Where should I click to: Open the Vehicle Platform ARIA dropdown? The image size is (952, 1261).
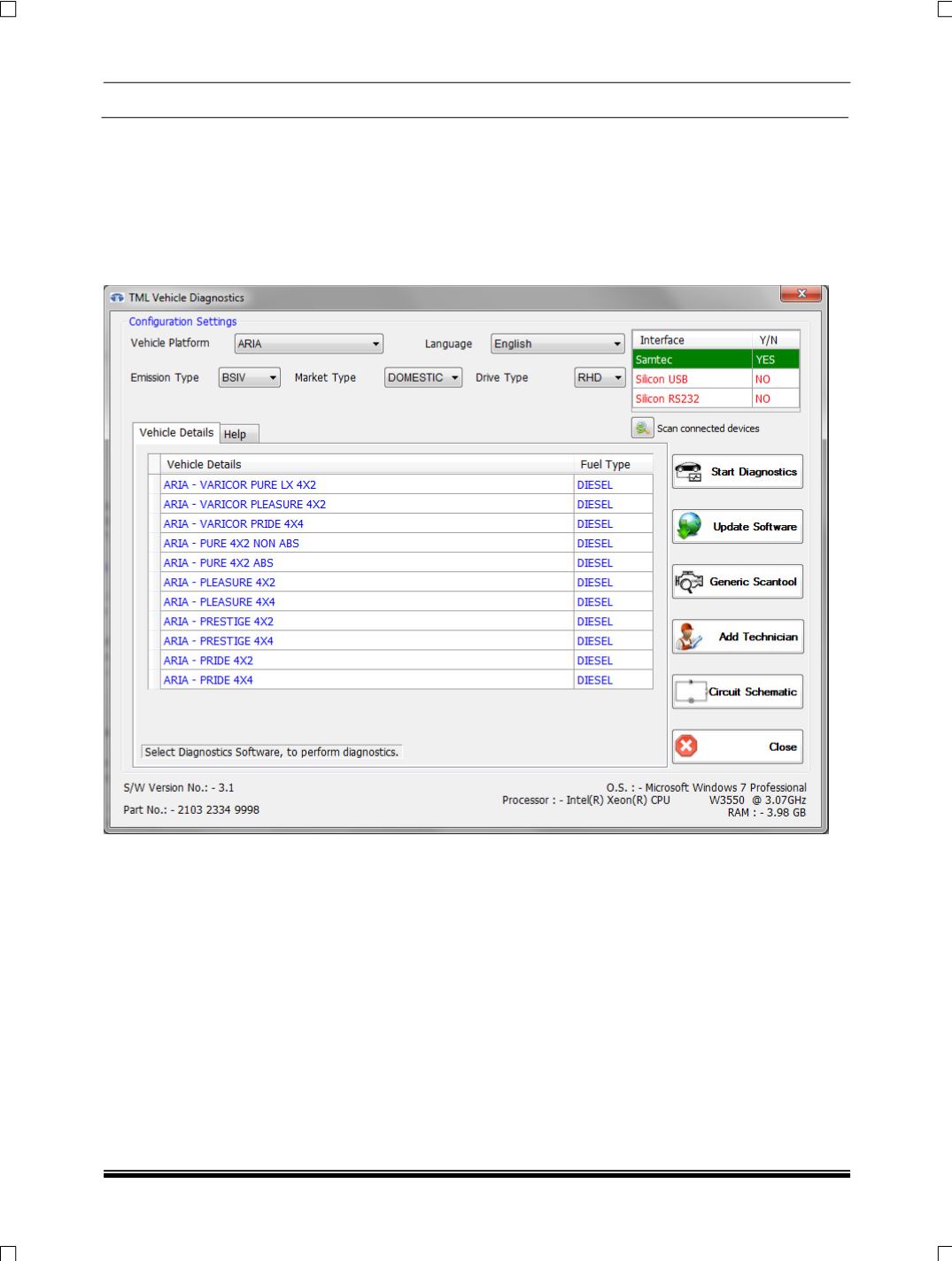(308, 344)
